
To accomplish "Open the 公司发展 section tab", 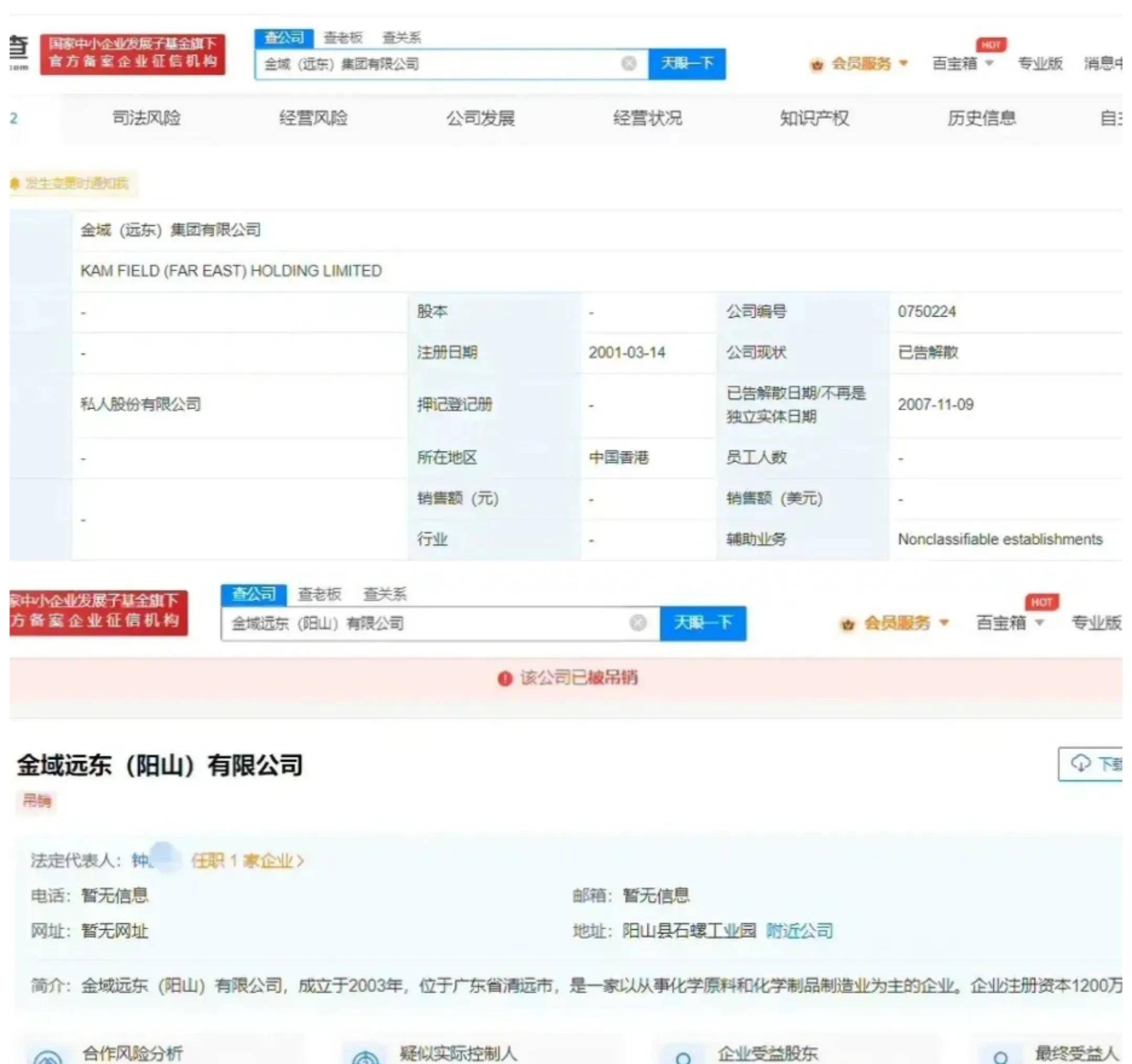I will [480, 118].
